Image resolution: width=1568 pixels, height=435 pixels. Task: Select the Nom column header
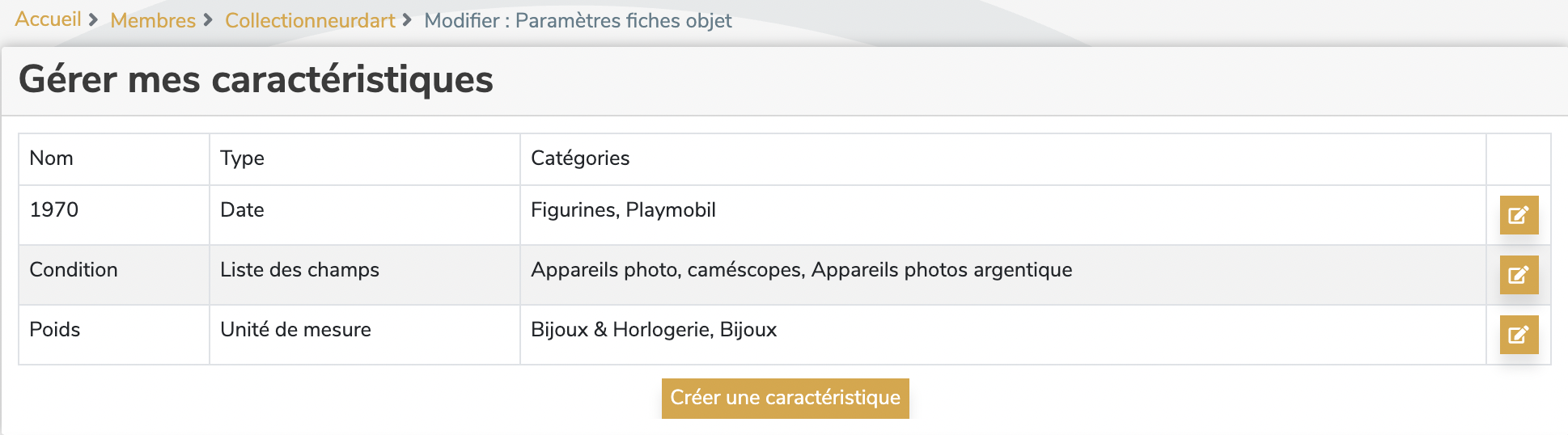(x=114, y=159)
